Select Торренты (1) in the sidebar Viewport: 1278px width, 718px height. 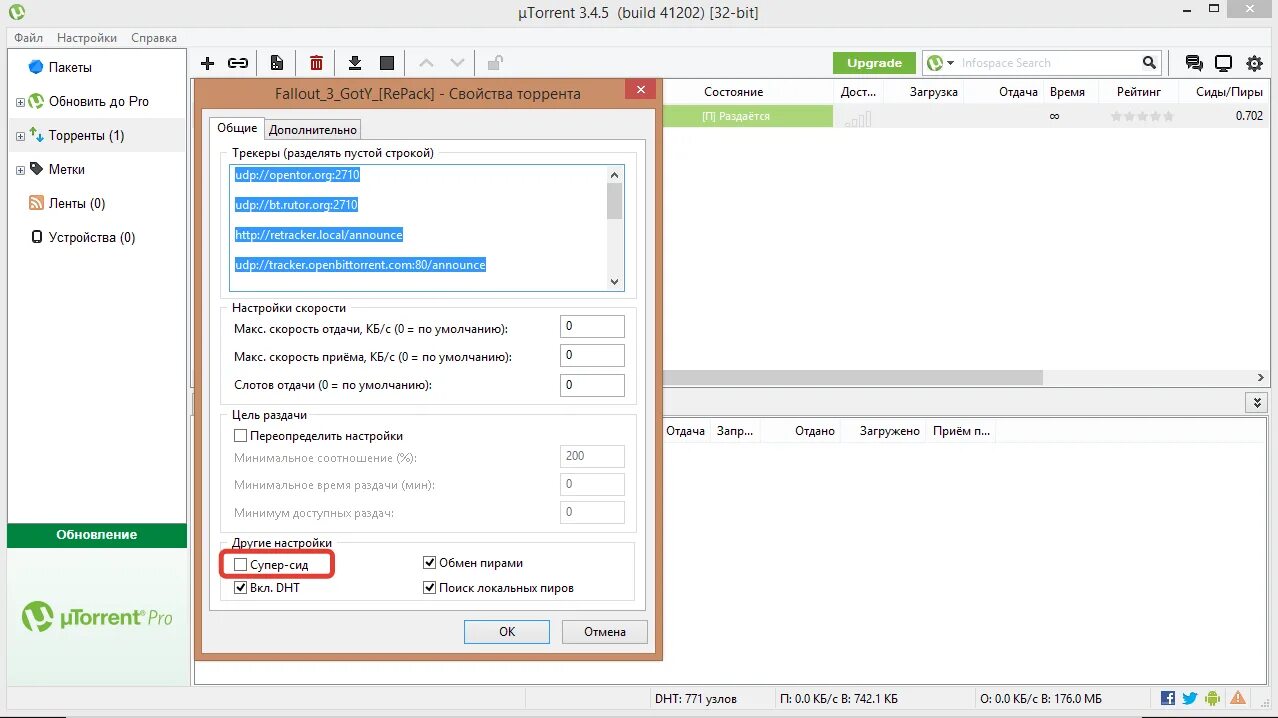[x=87, y=135]
